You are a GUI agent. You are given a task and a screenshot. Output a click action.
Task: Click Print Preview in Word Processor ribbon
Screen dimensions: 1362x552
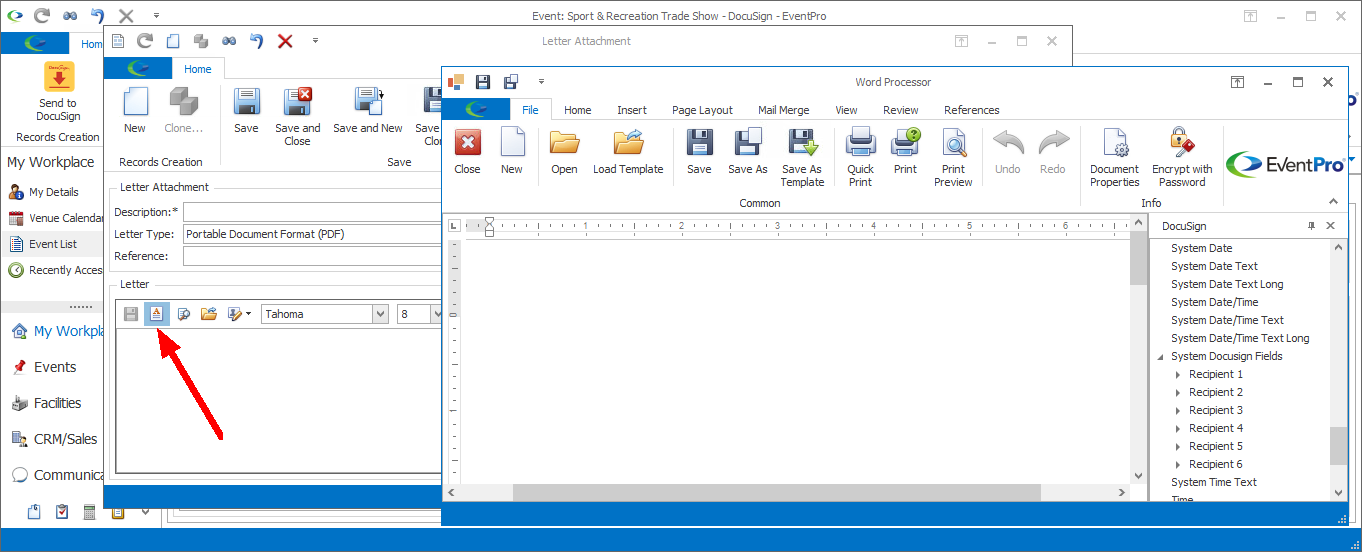(x=954, y=158)
